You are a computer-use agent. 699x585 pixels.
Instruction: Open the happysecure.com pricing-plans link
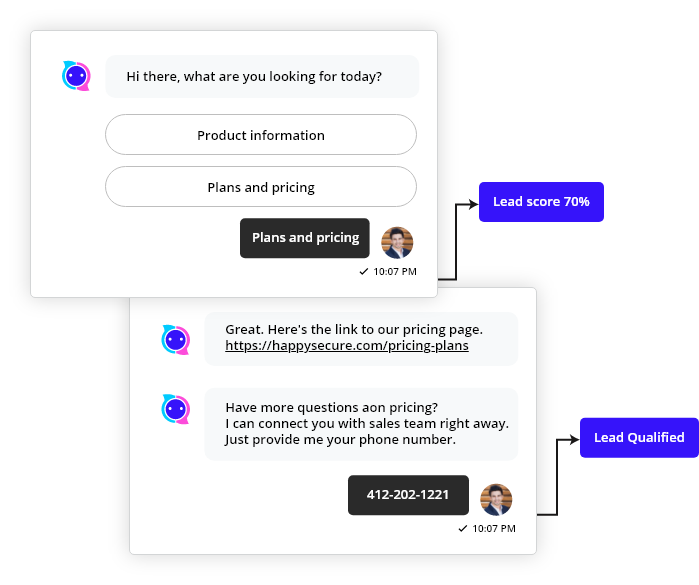346,346
